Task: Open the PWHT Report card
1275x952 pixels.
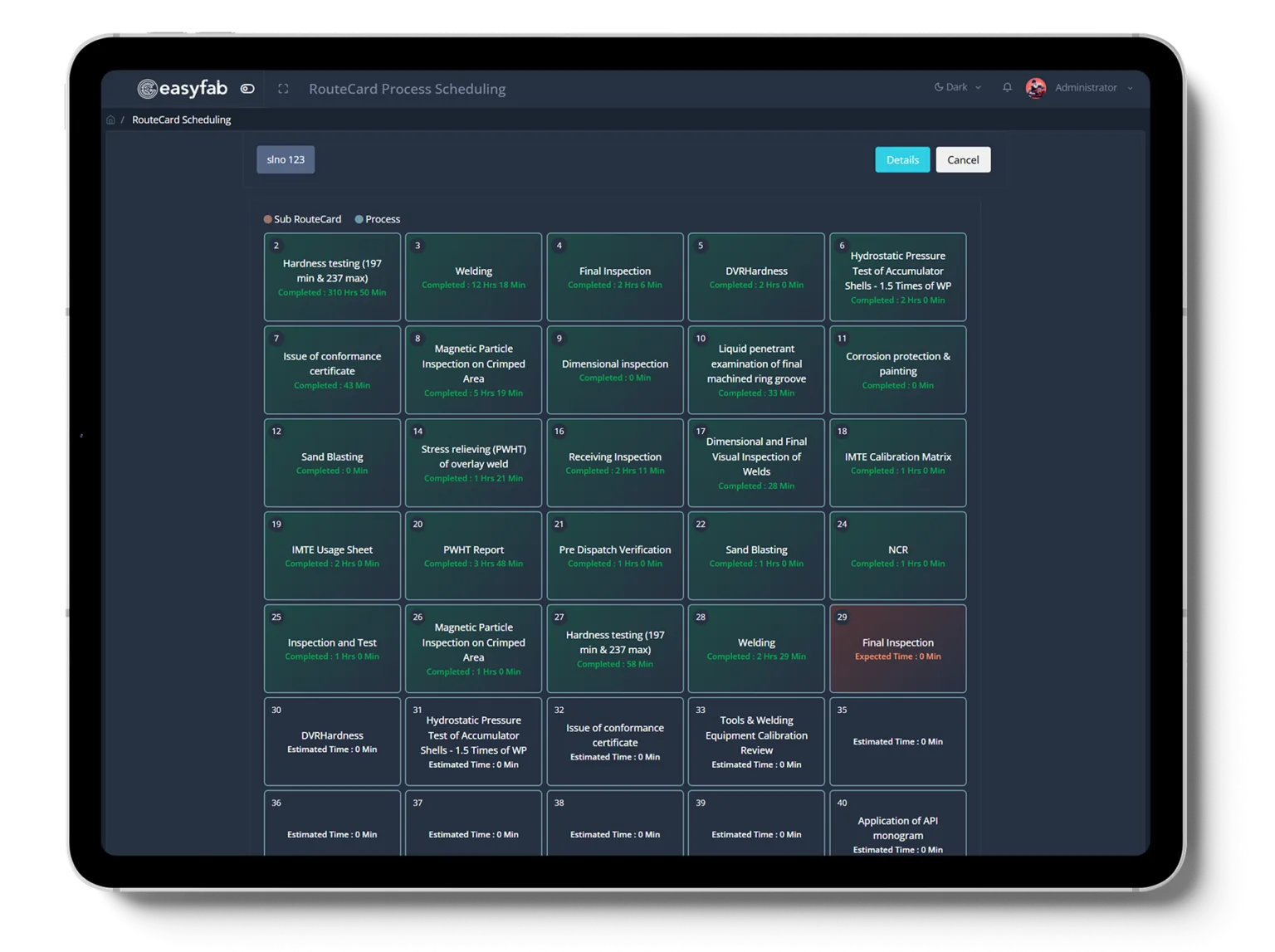Action: click(x=473, y=556)
